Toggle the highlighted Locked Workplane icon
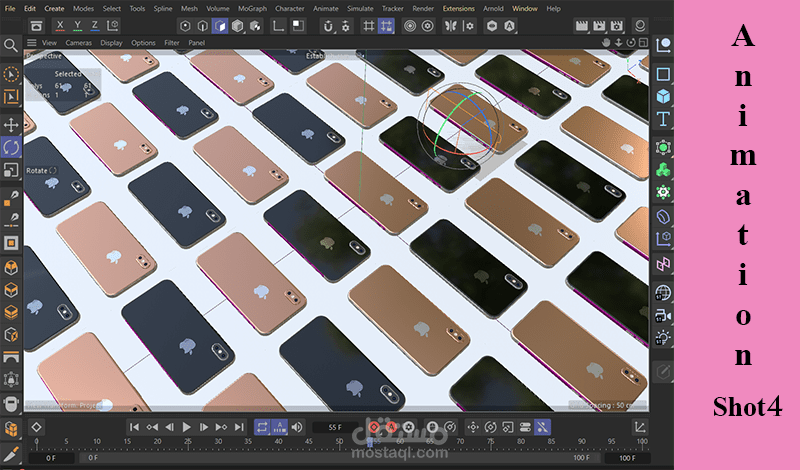 coord(386,26)
